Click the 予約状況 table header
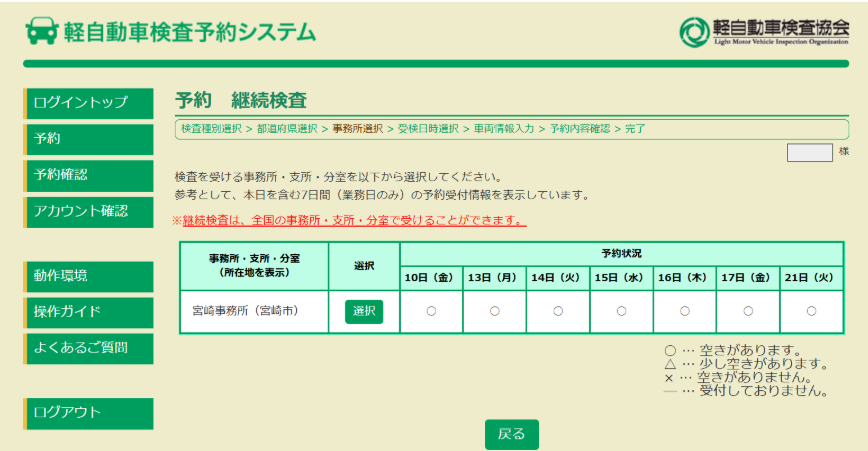 click(622, 253)
